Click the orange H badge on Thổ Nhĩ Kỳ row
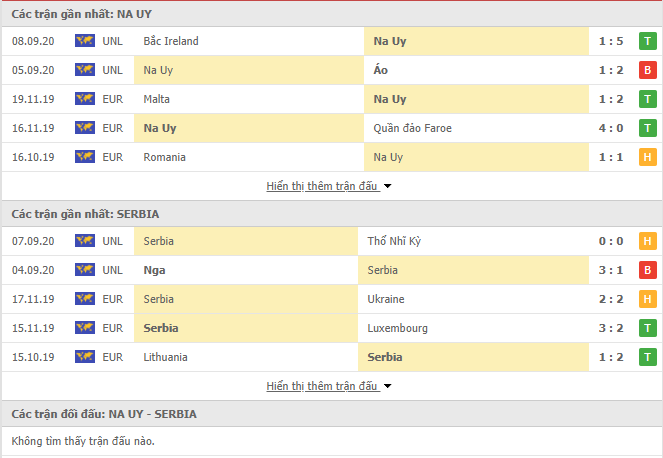 click(x=647, y=241)
